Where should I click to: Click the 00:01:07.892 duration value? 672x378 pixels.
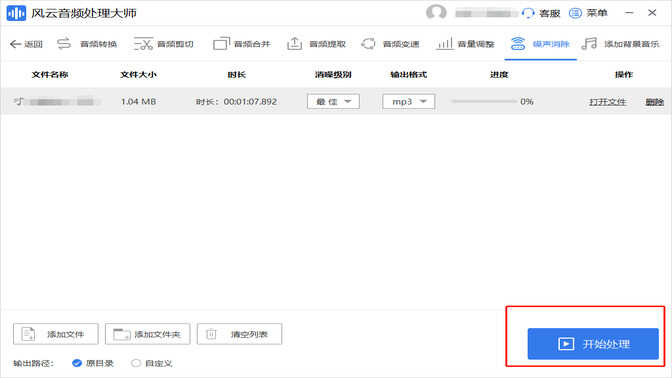click(250, 102)
